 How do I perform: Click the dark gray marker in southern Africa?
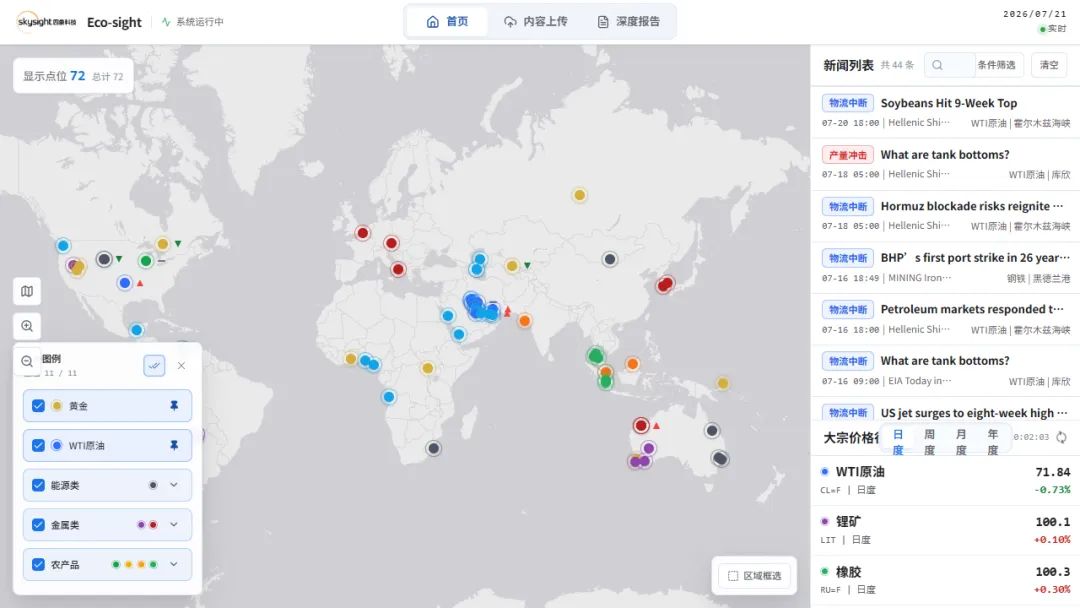coord(433,448)
